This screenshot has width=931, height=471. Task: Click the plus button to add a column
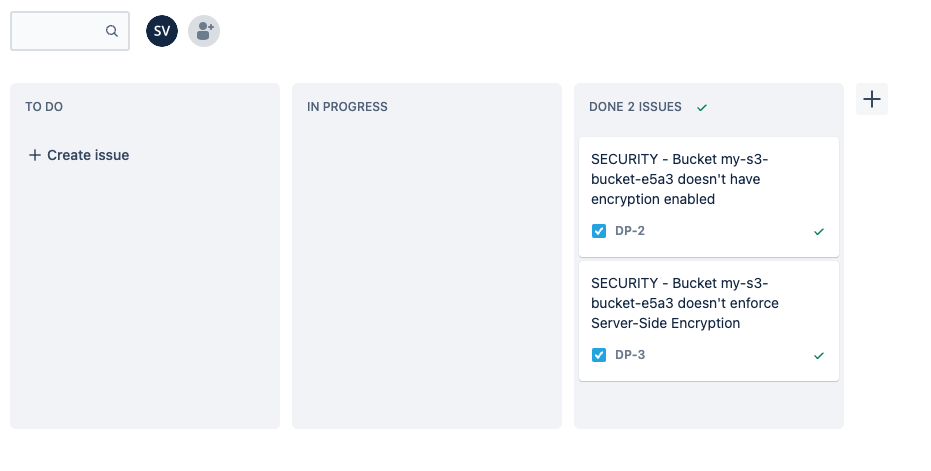tap(872, 99)
